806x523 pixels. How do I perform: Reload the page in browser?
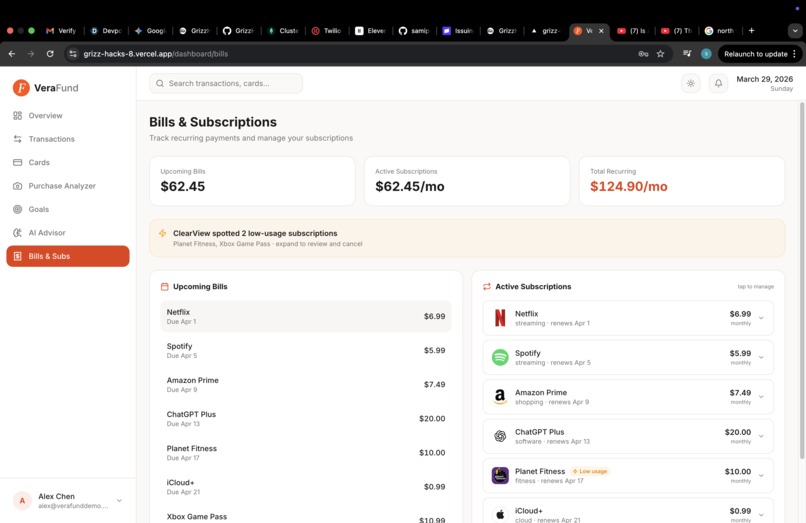point(50,53)
